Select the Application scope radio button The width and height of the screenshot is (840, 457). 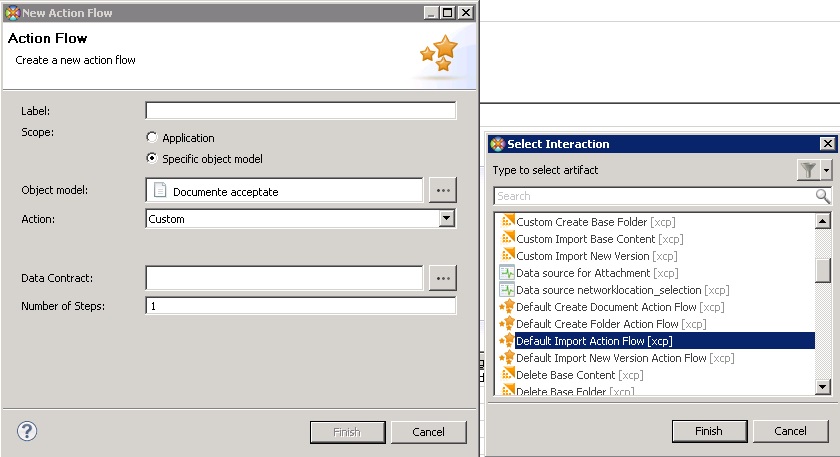click(x=152, y=137)
